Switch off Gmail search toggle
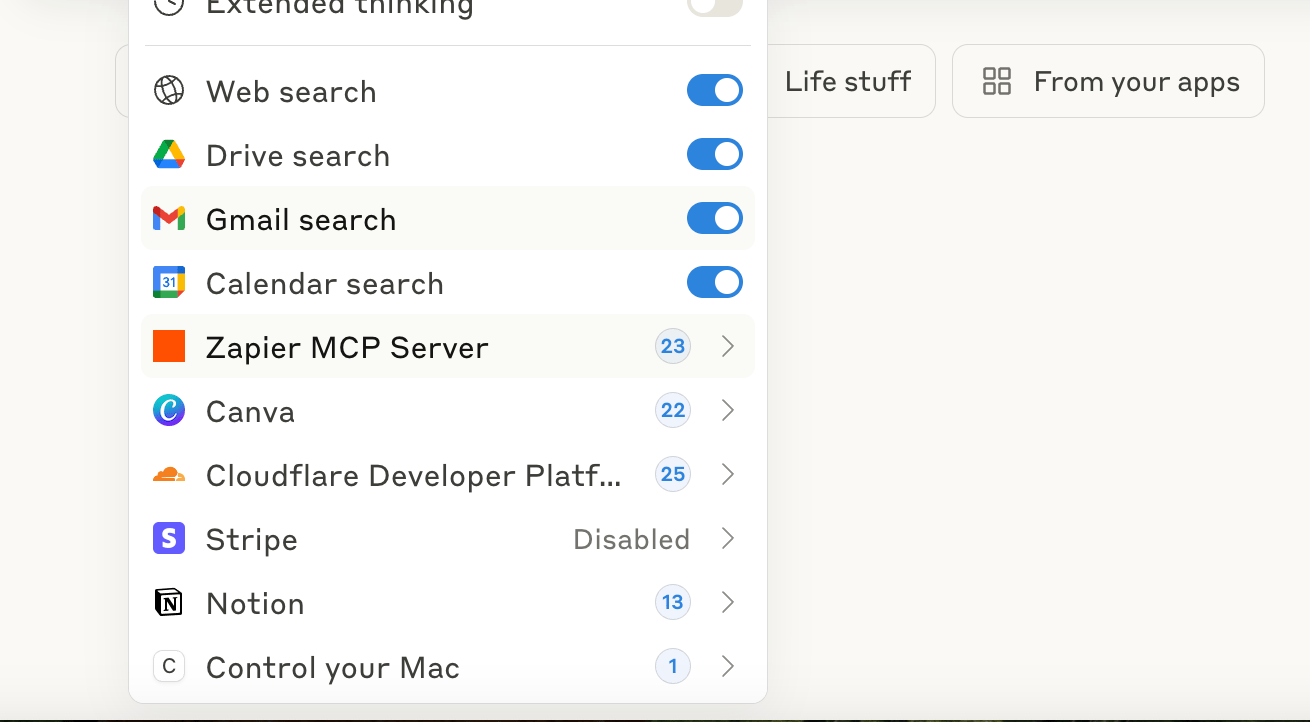The width and height of the screenshot is (1310, 722). click(x=715, y=218)
